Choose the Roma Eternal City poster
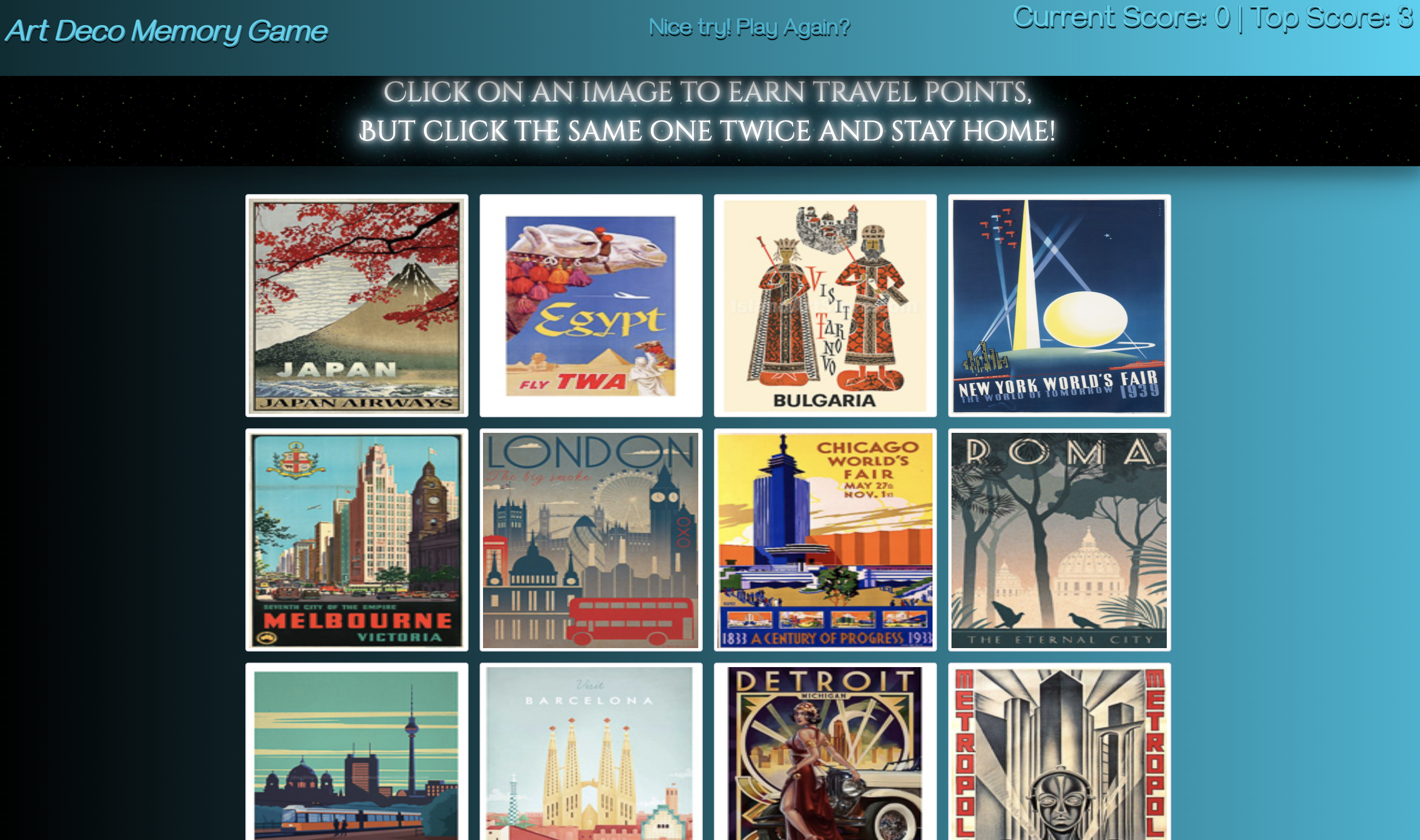Screen dimensions: 1420x840 click(1060, 540)
